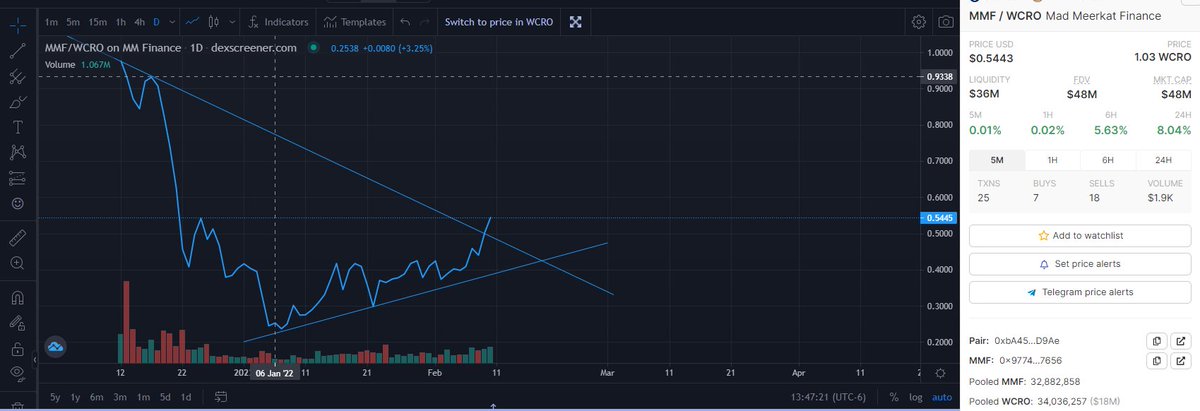Screen dimensions: 1200x411
Task: Select the 1H stats tab
Action: point(1053,160)
